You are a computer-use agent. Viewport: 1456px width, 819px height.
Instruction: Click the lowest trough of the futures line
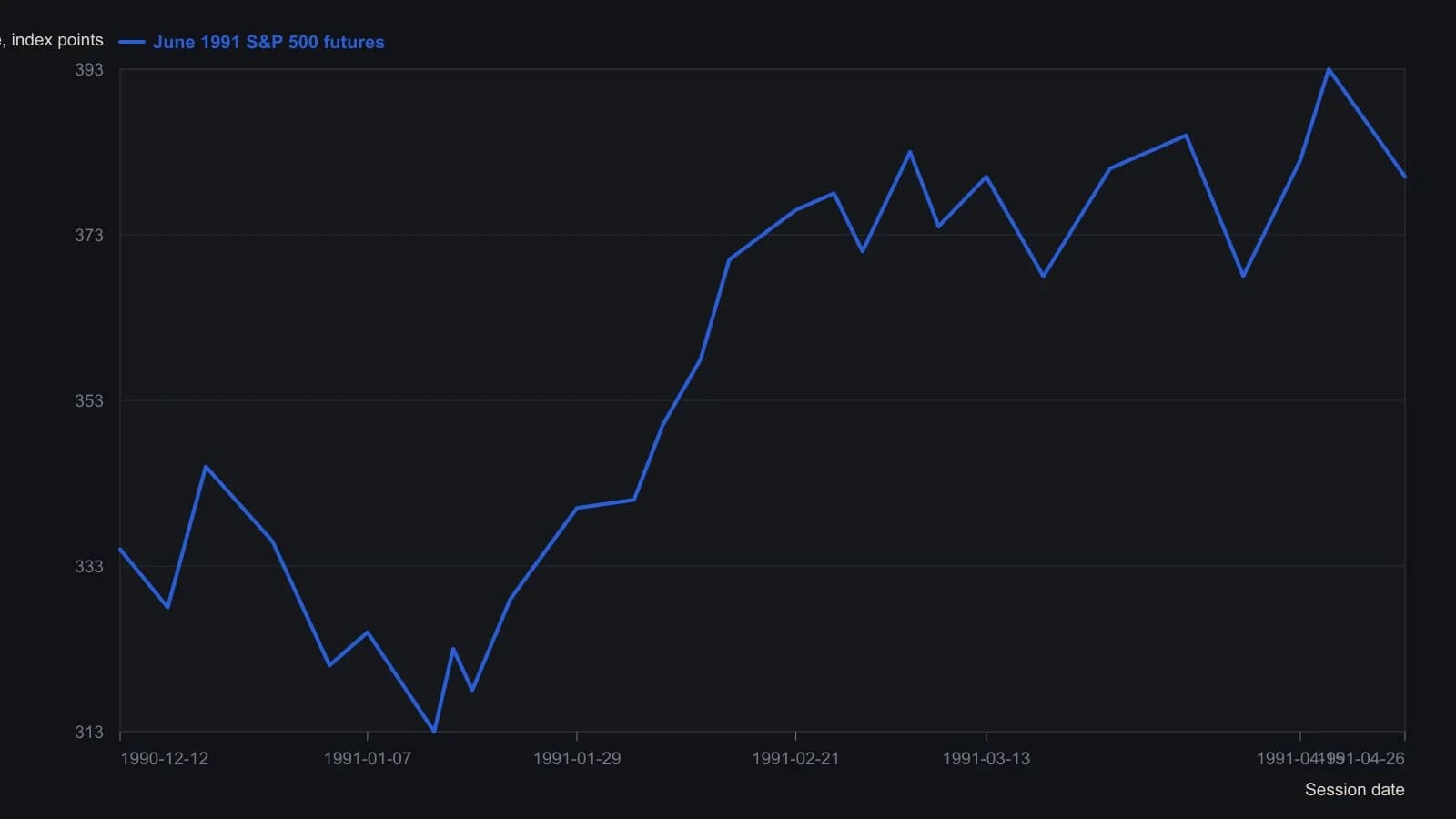[434, 731]
